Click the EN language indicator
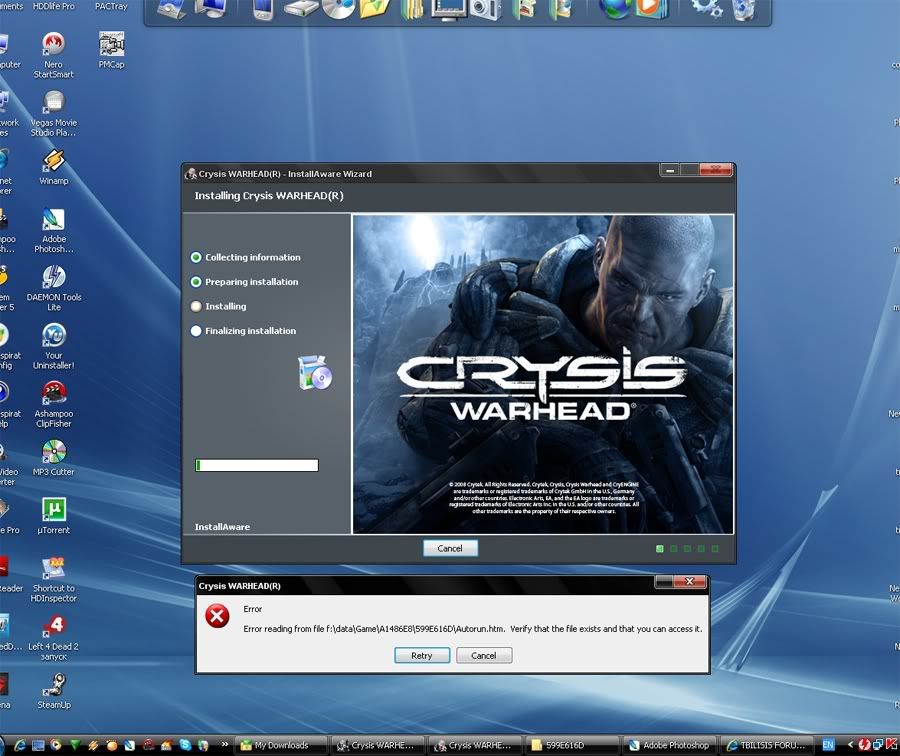900x756 pixels. (x=828, y=745)
